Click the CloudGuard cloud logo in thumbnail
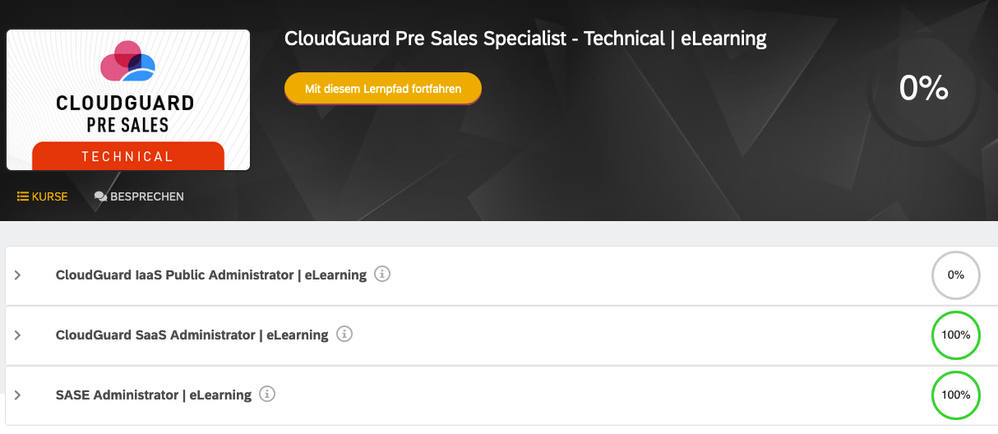 tap(128, 61)
